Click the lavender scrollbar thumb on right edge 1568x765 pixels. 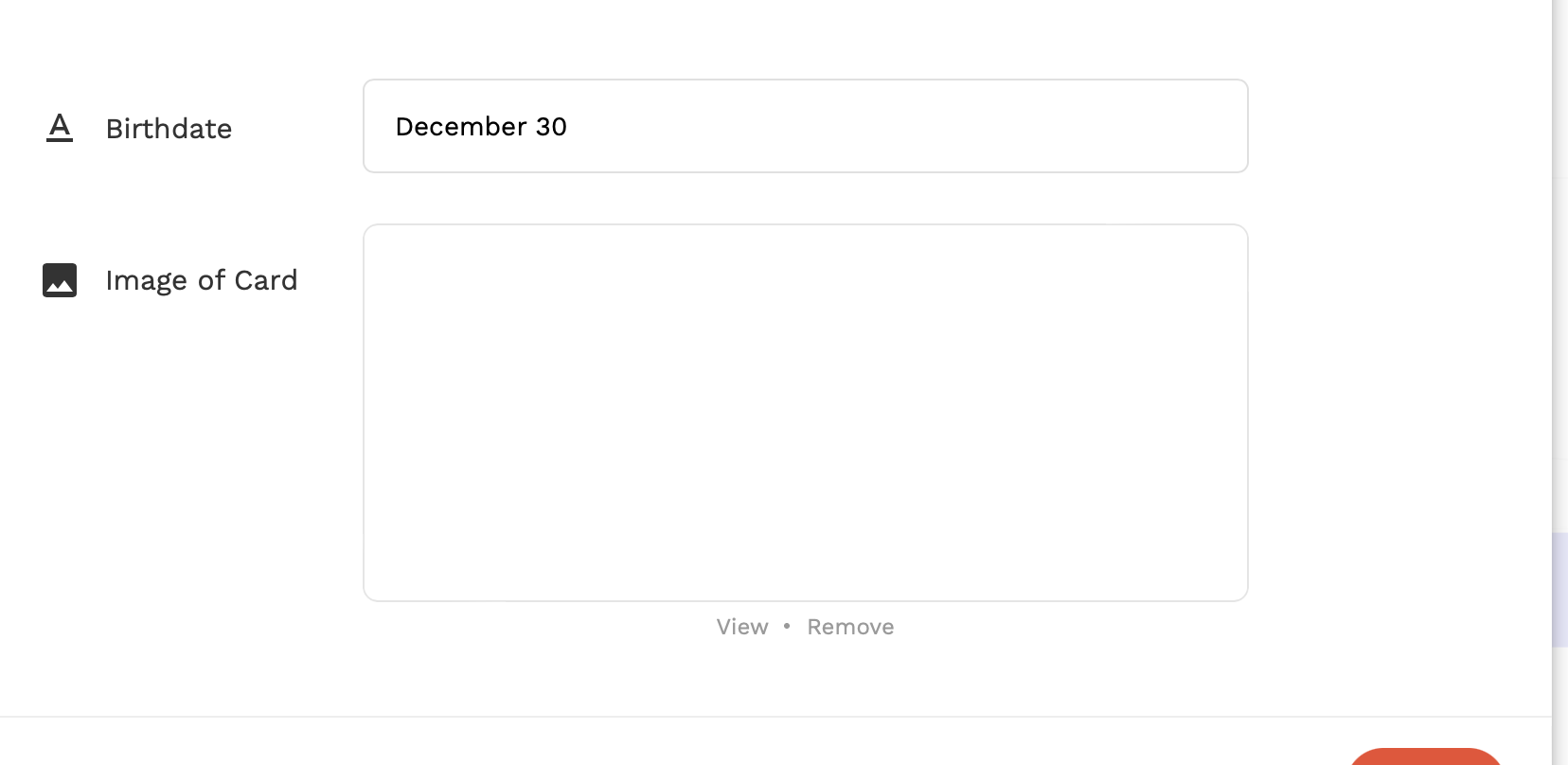click(1559, 589)
